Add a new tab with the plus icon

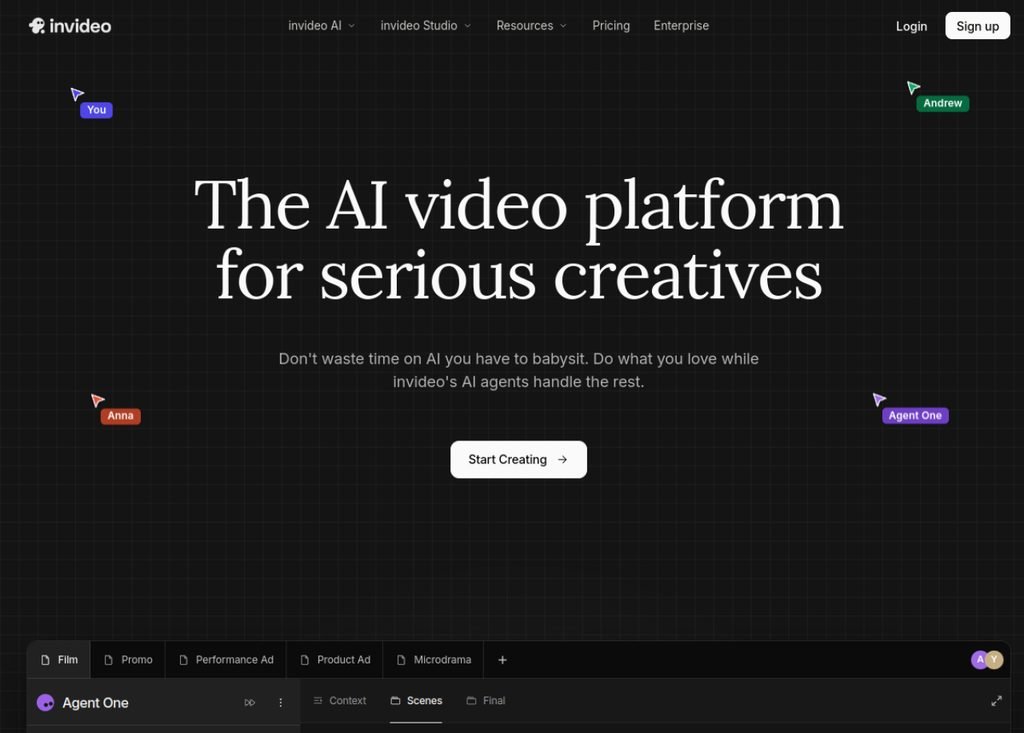point(502,660)
